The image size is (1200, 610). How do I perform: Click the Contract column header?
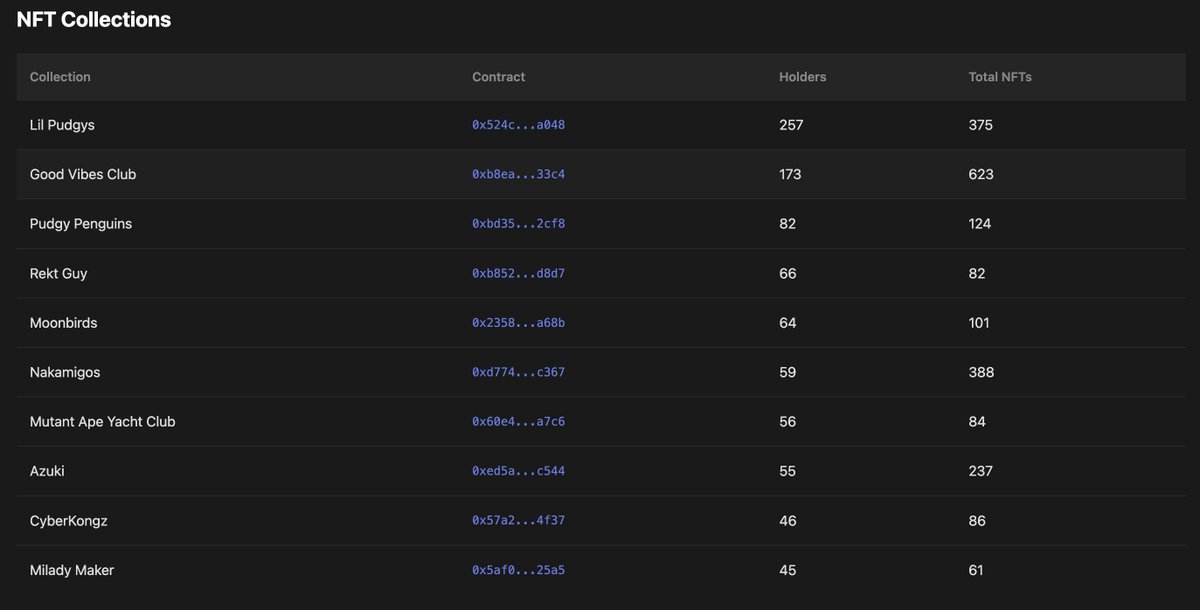[x=499, y=77]
